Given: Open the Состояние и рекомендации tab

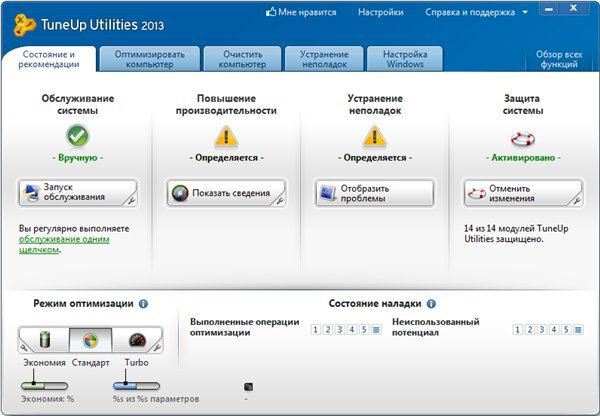Looking at the screenshot, I should click(49, 59).
